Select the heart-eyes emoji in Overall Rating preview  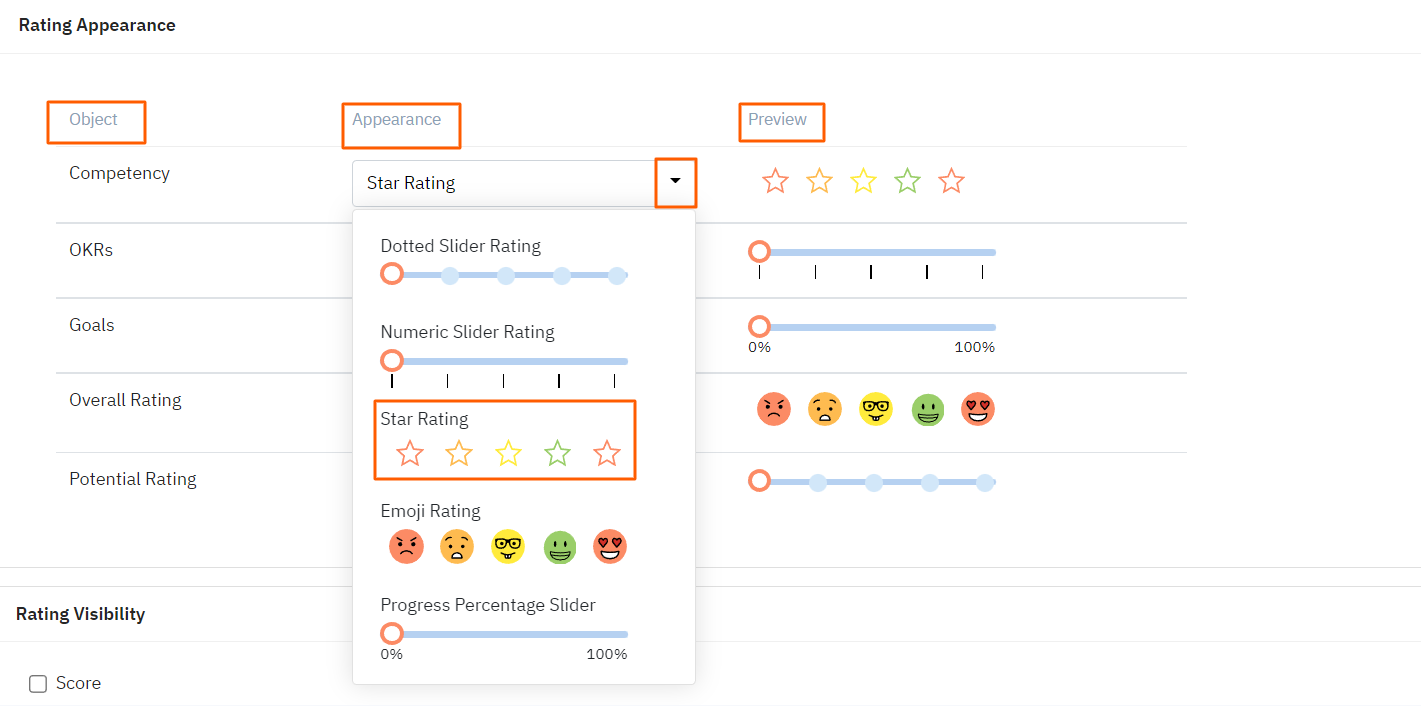point(977,409)
